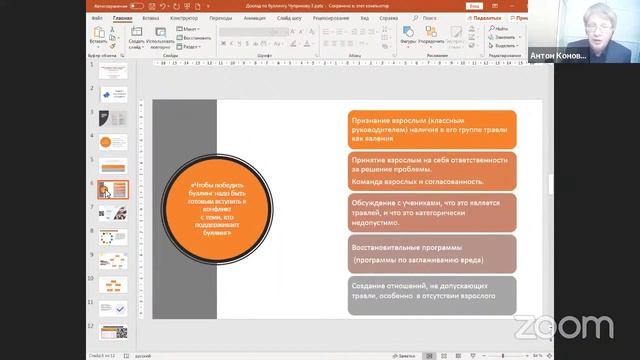Click the fit slide to window icon
Image resolution: width=640 pixels, height=360 pixels.
549,356
